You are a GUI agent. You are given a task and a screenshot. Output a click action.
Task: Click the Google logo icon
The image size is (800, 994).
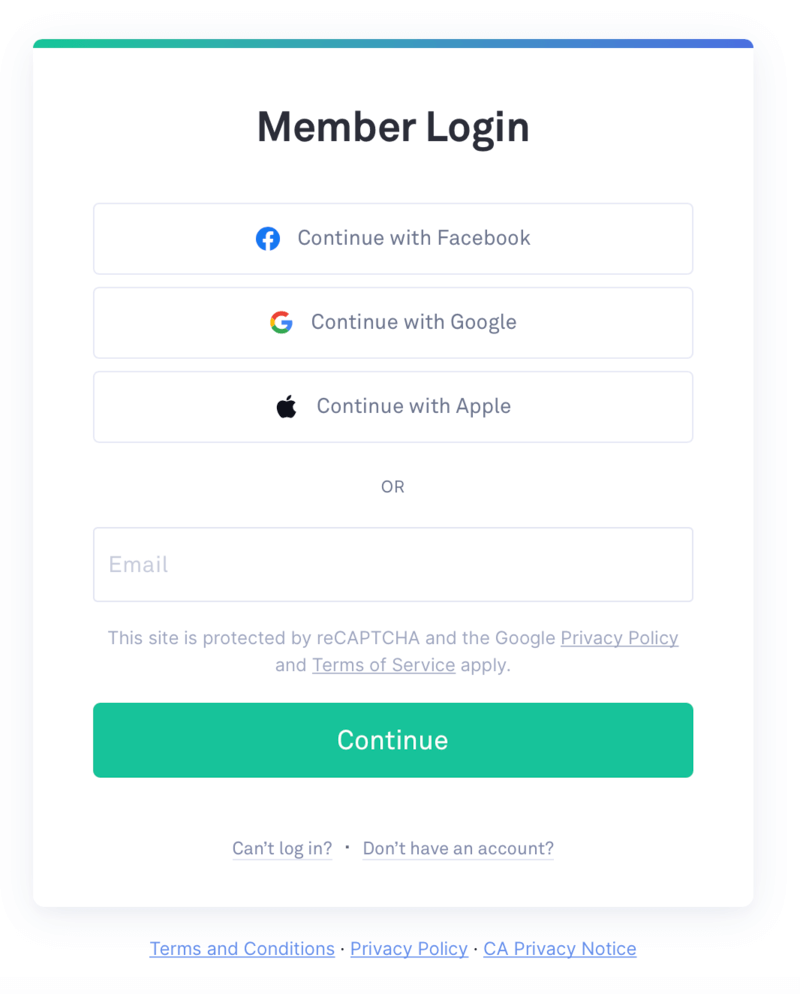(282, 322)
